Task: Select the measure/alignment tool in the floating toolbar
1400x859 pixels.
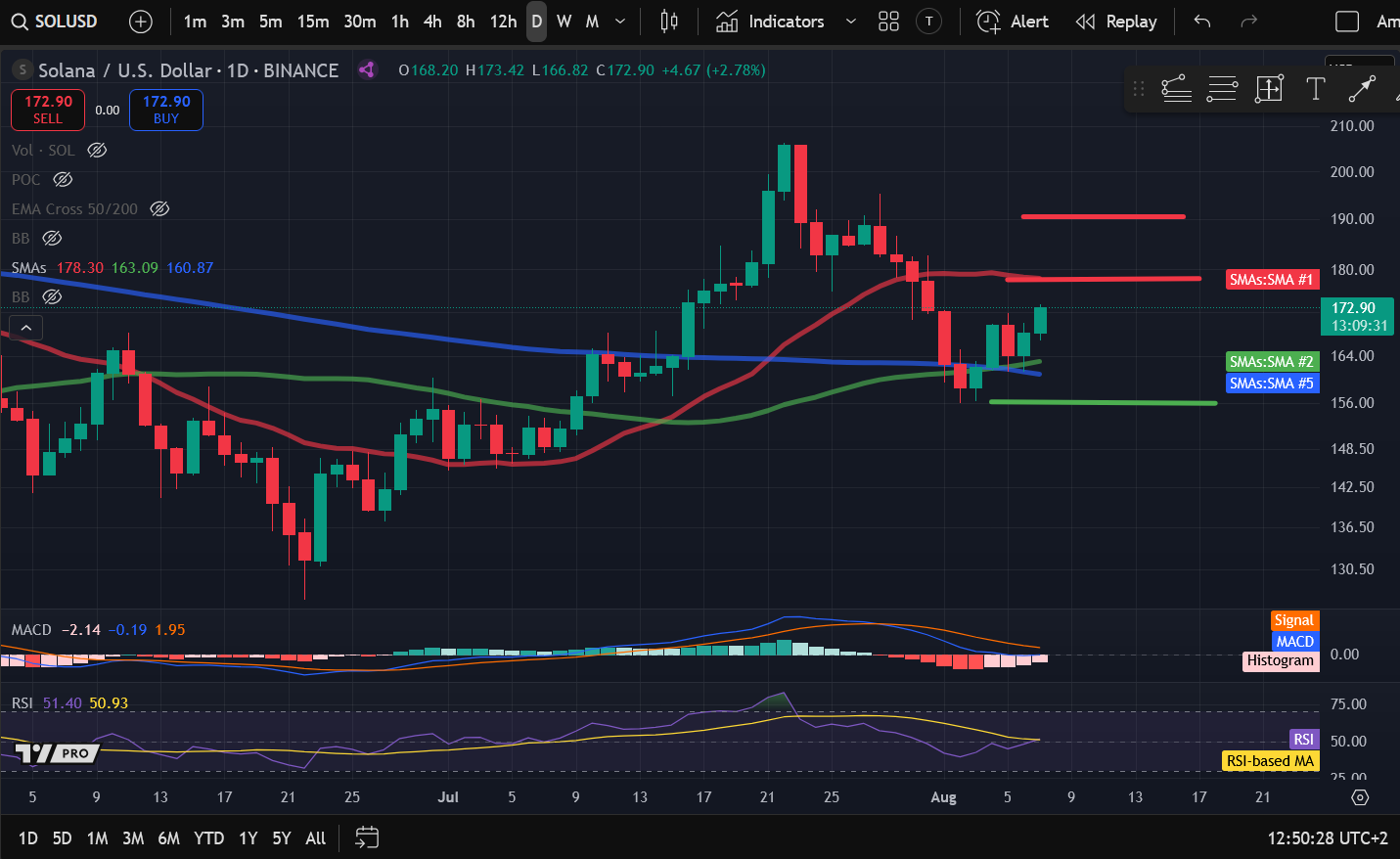Action: click(1269, 89)
